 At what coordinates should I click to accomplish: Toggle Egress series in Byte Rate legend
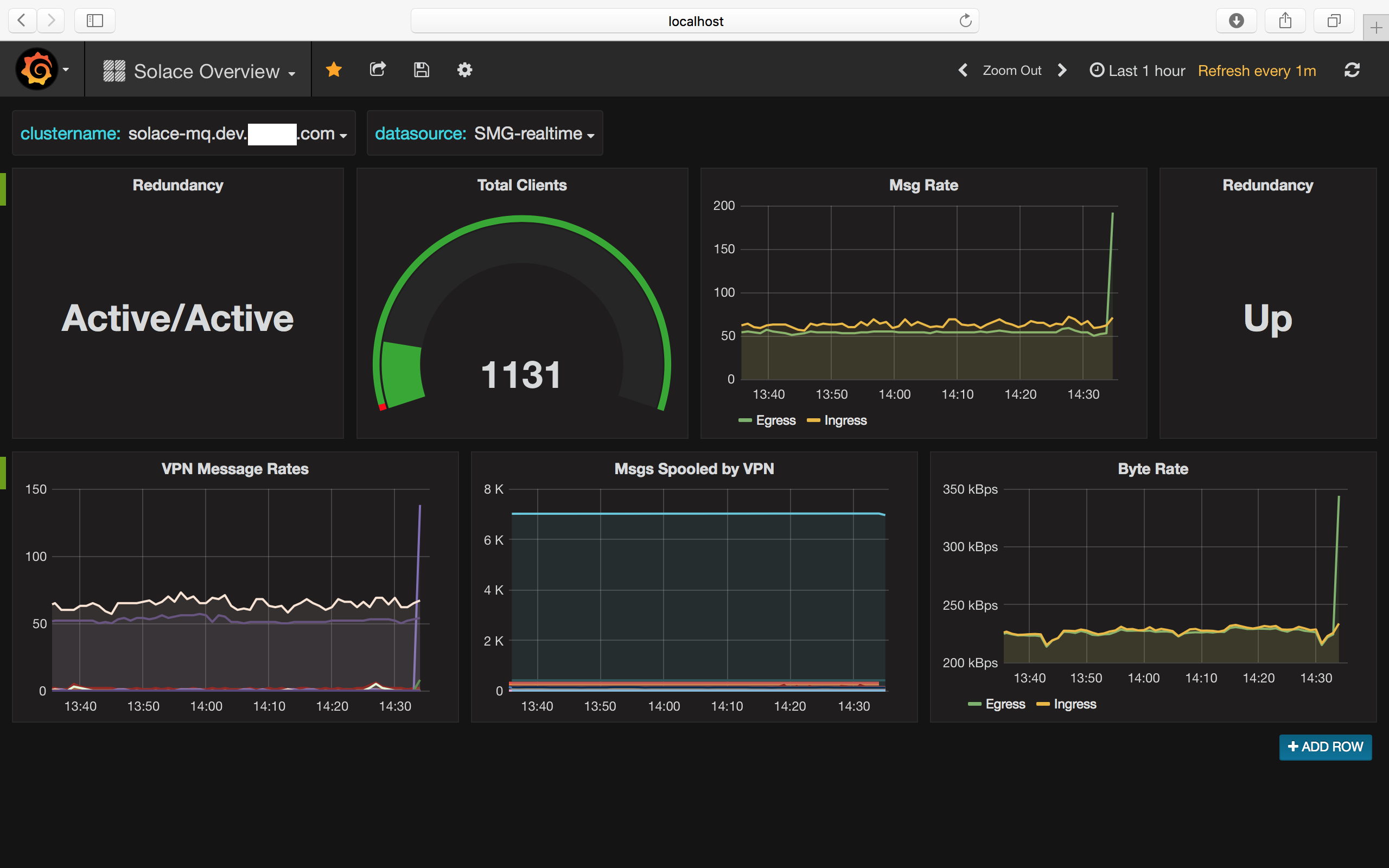pos(1004,704)
